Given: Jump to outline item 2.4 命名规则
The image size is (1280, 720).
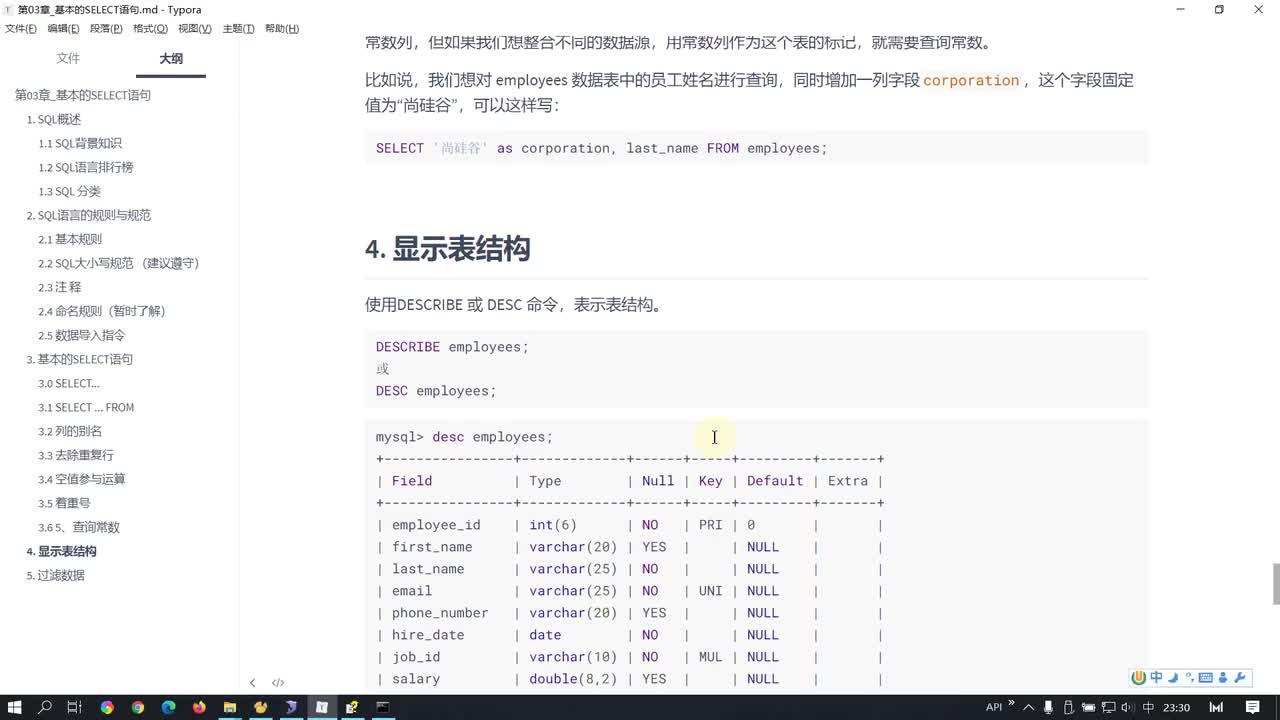Looking at the screenshot, I should click(102, 311).
